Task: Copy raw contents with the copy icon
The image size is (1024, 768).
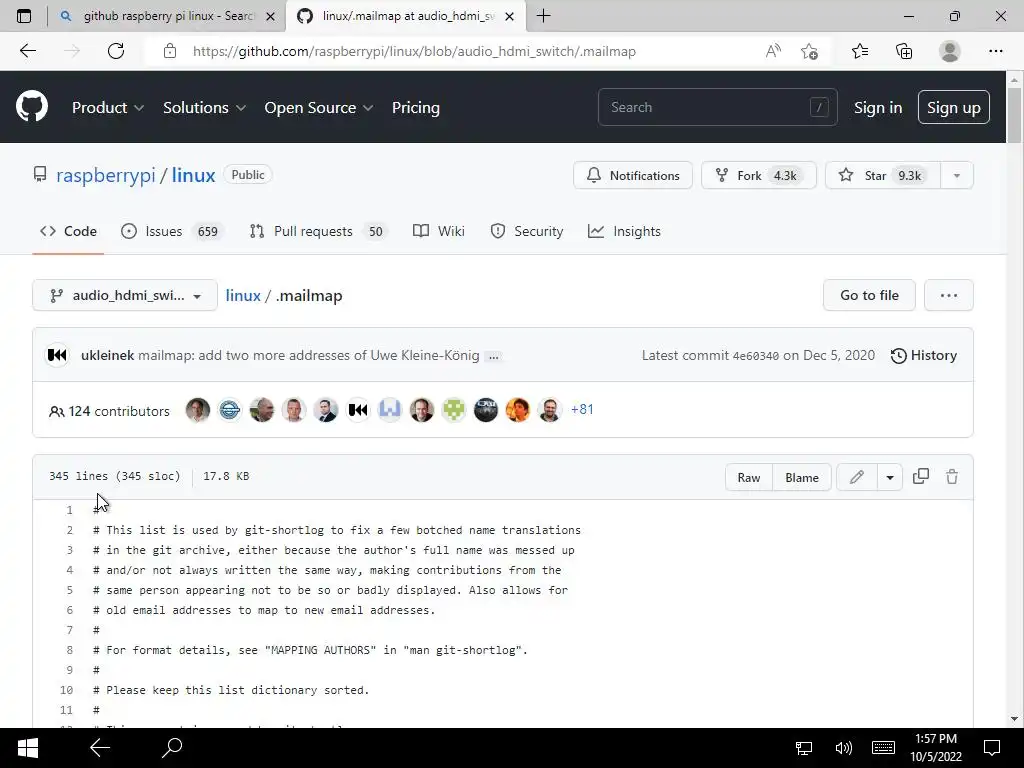Action: click(x=921, y=477)
